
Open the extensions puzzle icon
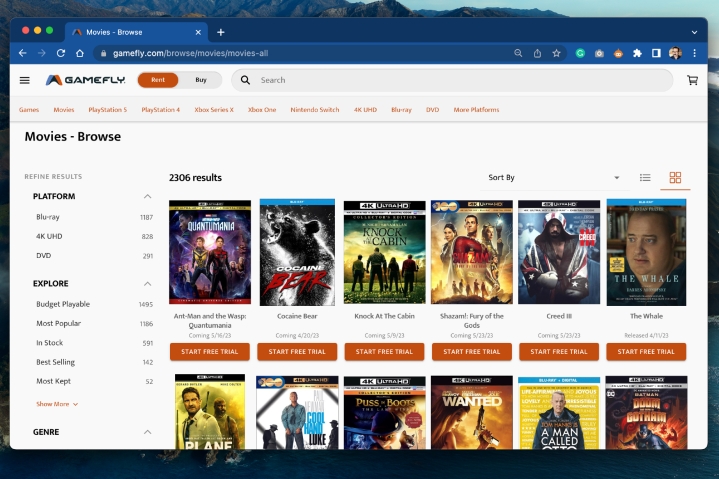coord(637,53)
